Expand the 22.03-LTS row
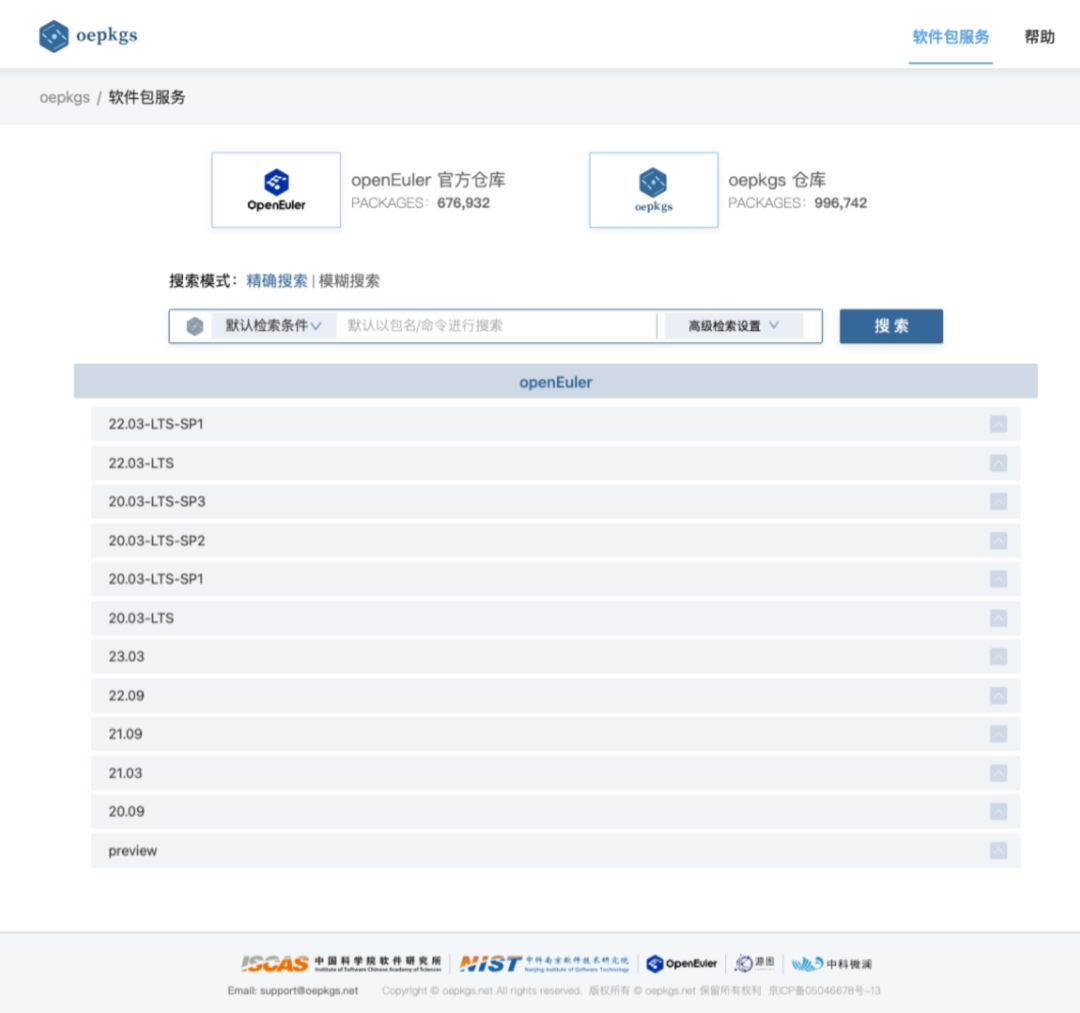This screenshot has height=1013, width=1080. pos(556,463)
